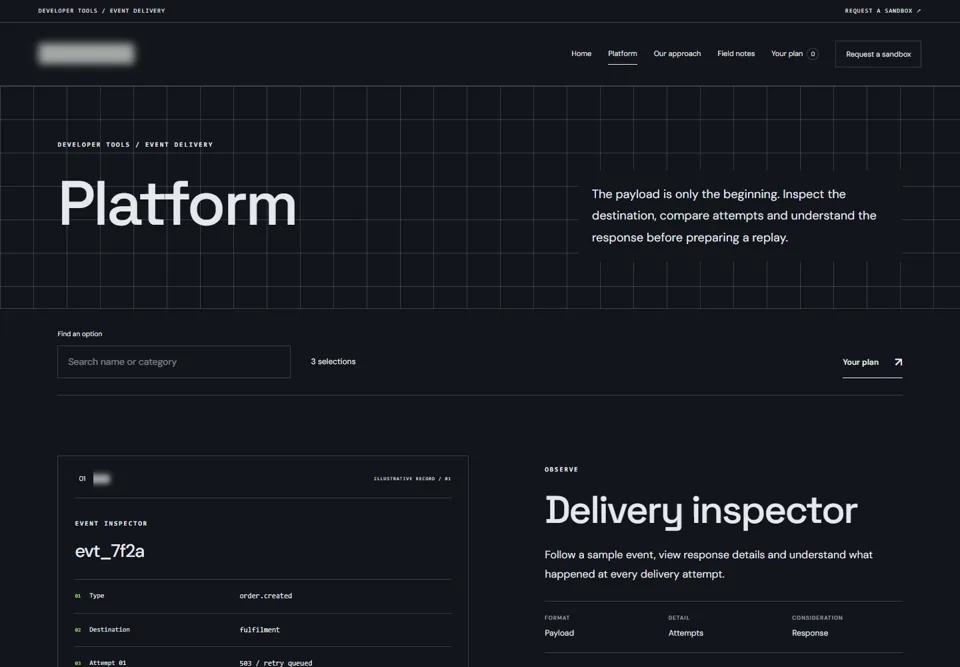Click the blurred site logo in header

click(86, 53)
